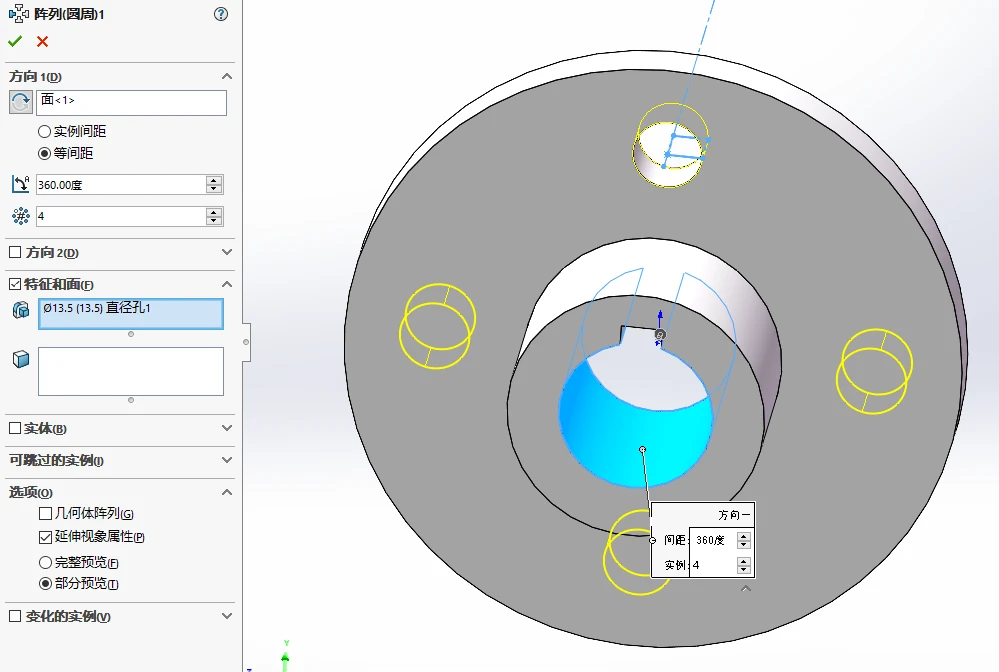Check the 几何体阵列 option
The width and height of the screenshot is (999, 672).
[x=45, y=513]
